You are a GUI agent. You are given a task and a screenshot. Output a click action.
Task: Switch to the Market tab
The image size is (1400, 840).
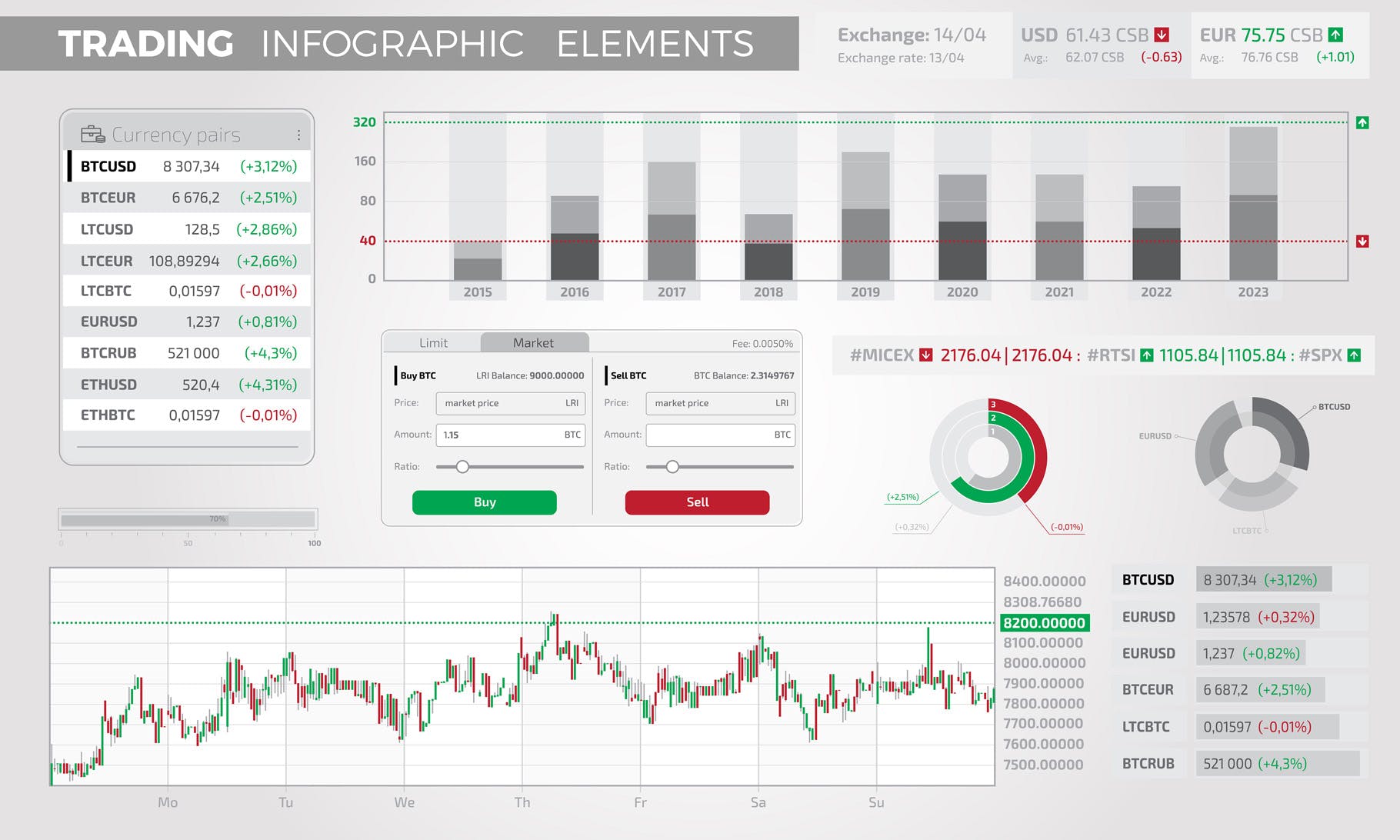(x=534, y=342)
